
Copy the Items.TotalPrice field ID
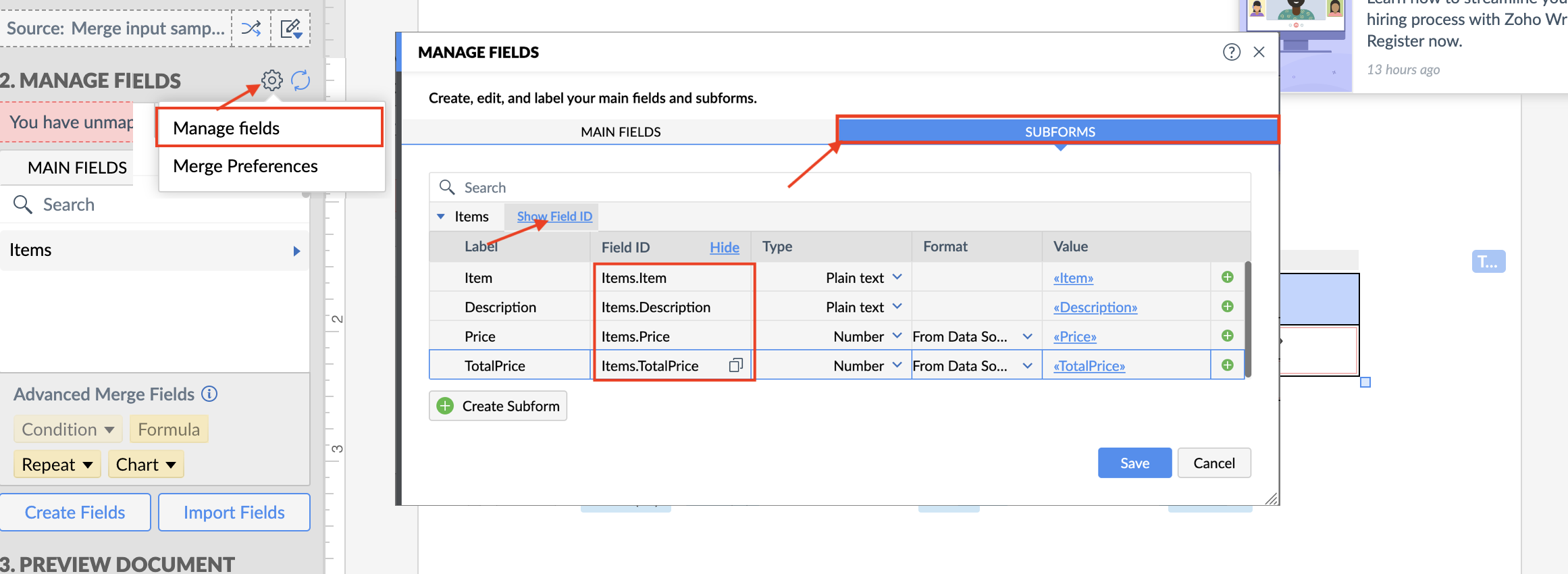pyautogui.click(x=735, y=365)
